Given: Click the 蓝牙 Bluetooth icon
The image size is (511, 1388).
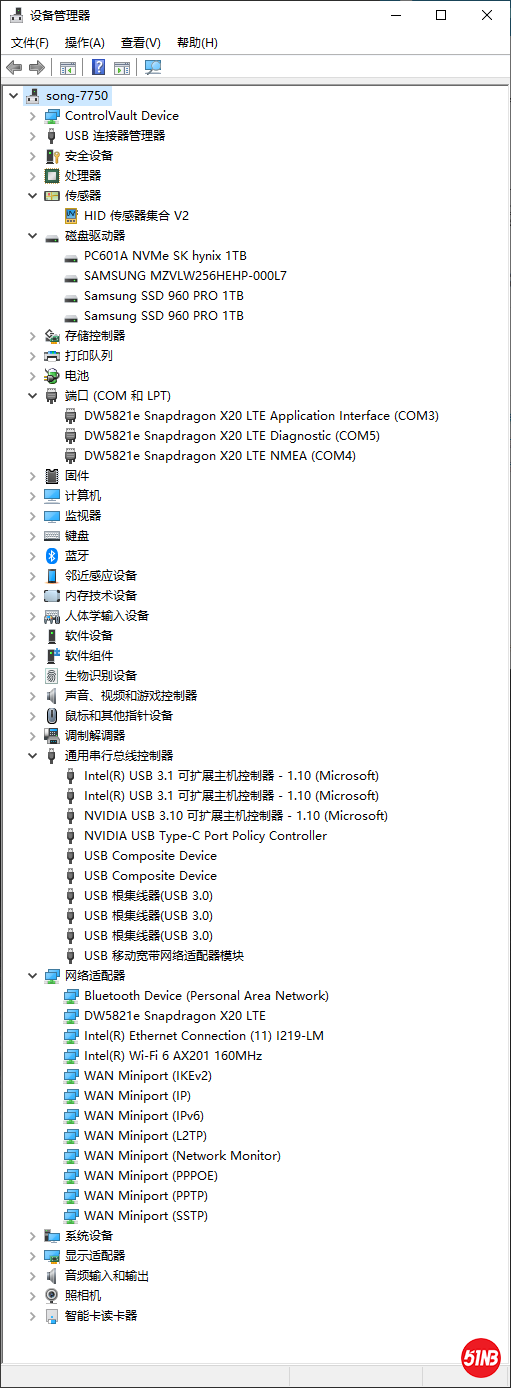Looking at the screenshot, I should [x=52, y=556].
